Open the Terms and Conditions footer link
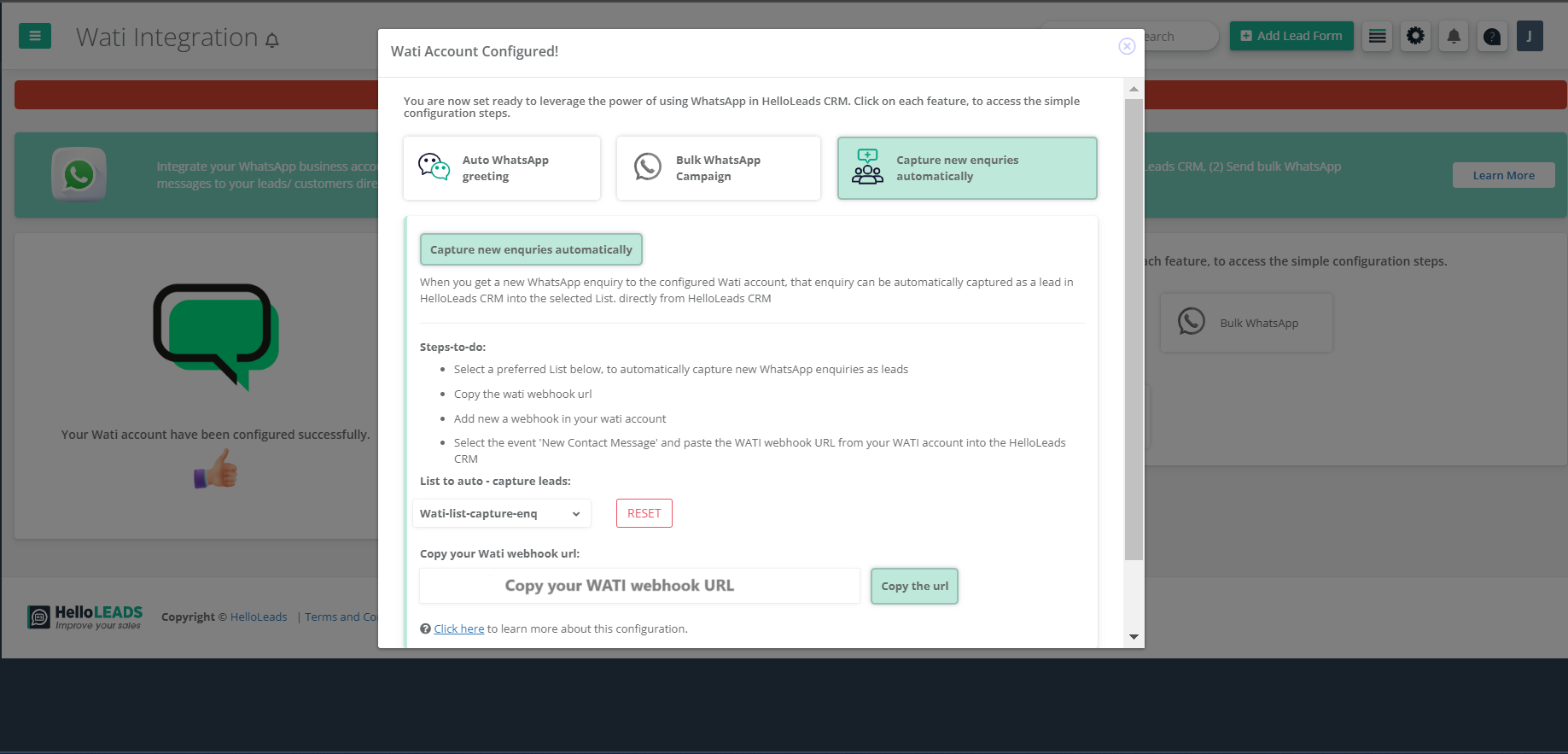The image size is (1568, 754). pyautogui.click(x=341, y=617)
